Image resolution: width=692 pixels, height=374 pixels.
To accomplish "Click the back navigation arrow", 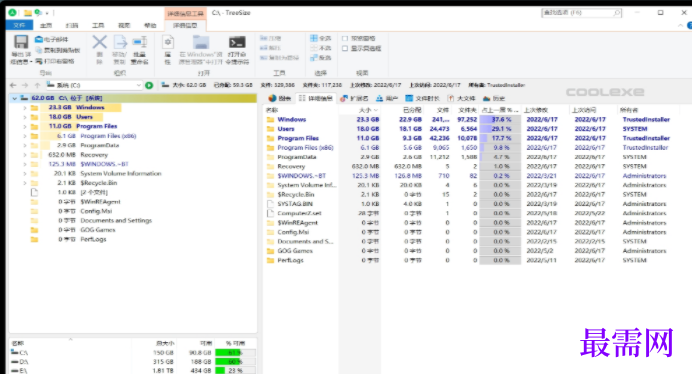I will pyautogui.click(x=13, y=85).
